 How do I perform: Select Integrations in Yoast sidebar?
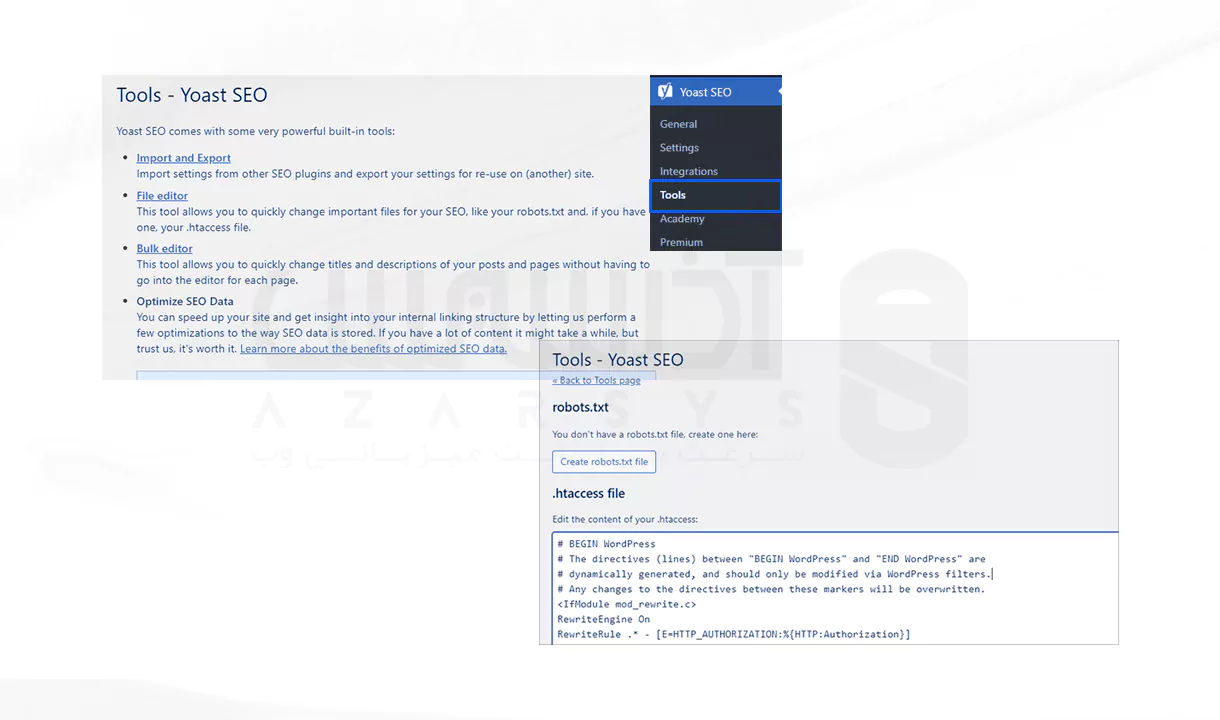point(689,171)
